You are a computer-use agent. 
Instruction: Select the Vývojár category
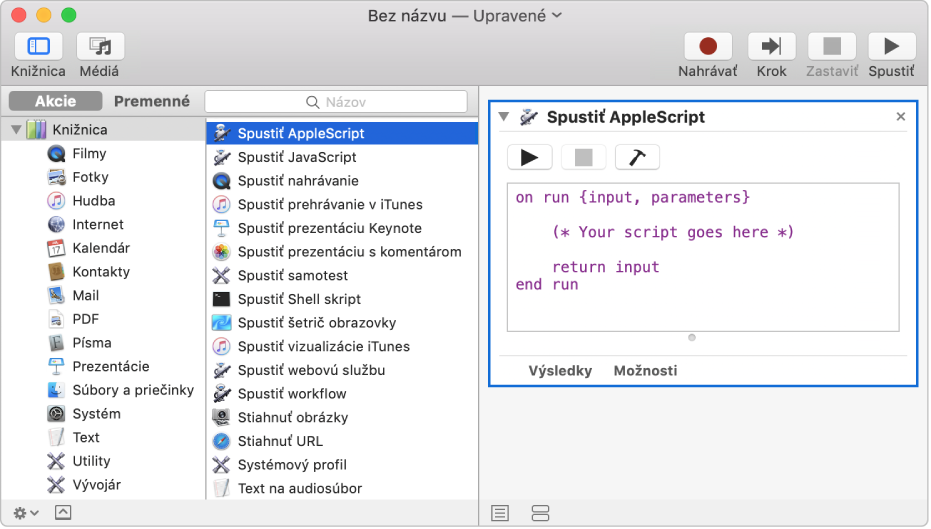pyautogui.click(x=96, y=486)
